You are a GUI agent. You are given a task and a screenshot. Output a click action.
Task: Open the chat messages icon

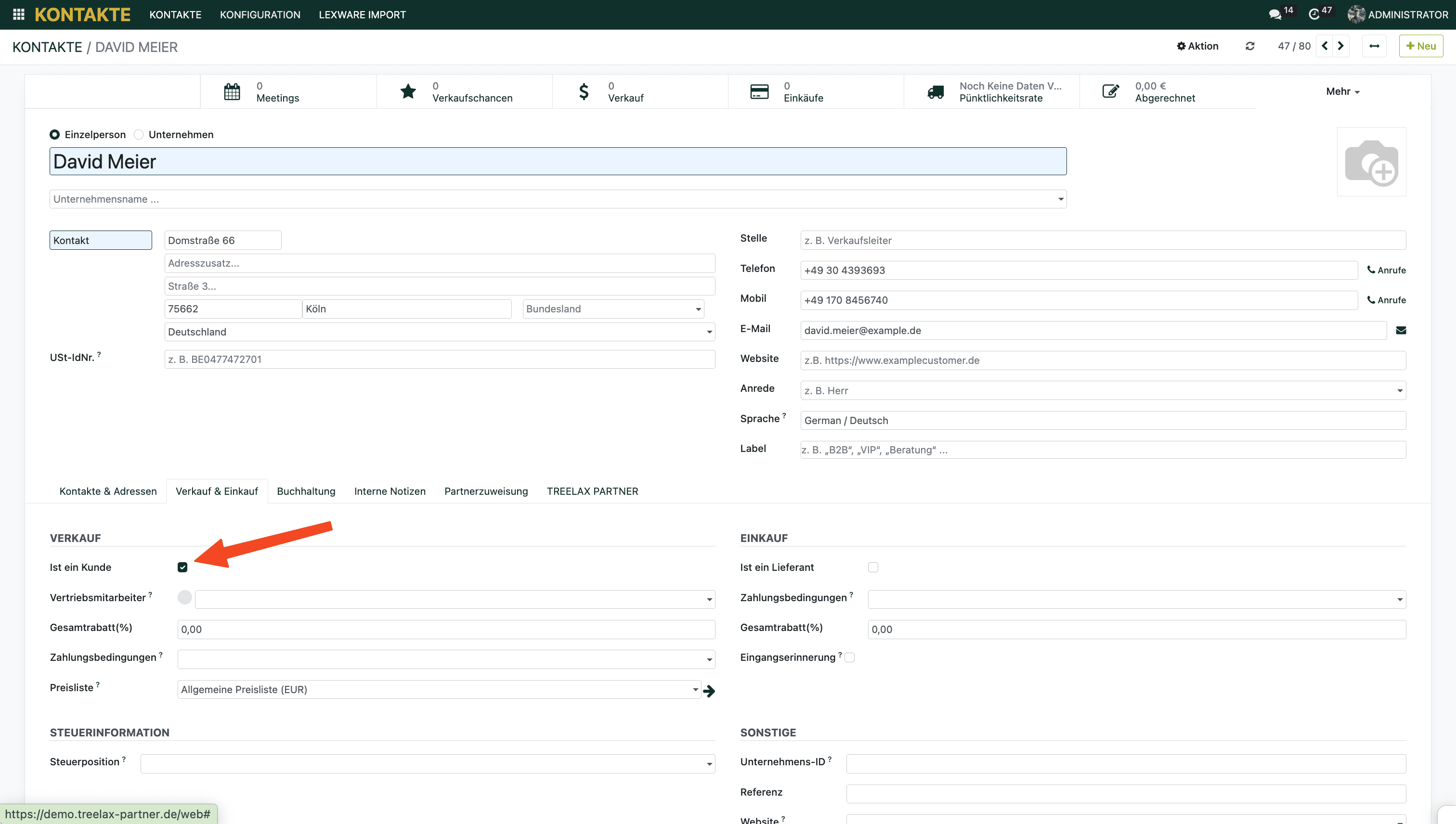point(1274,15)
